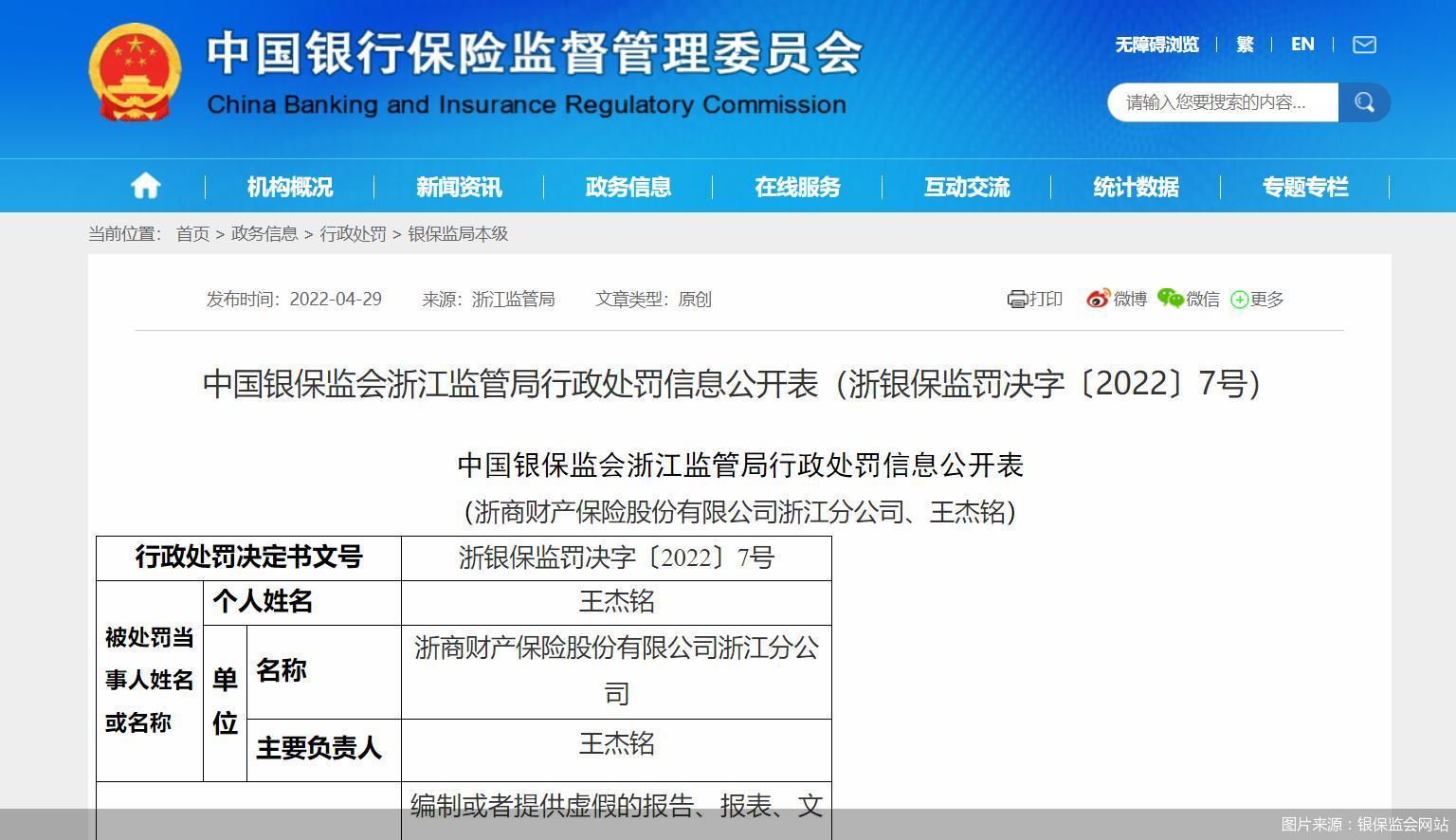Click table cell 个人姓名
Image resolution: width=1456 pixels, height=840 pixels.
[302, 602]
